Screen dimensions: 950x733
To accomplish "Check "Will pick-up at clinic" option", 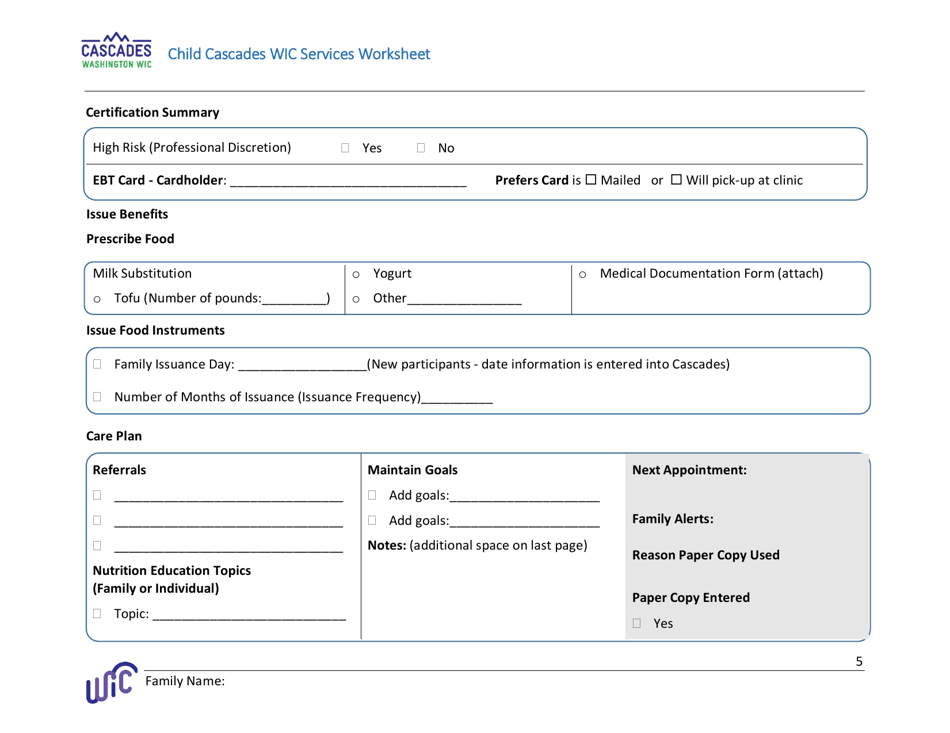I will 676,181.
